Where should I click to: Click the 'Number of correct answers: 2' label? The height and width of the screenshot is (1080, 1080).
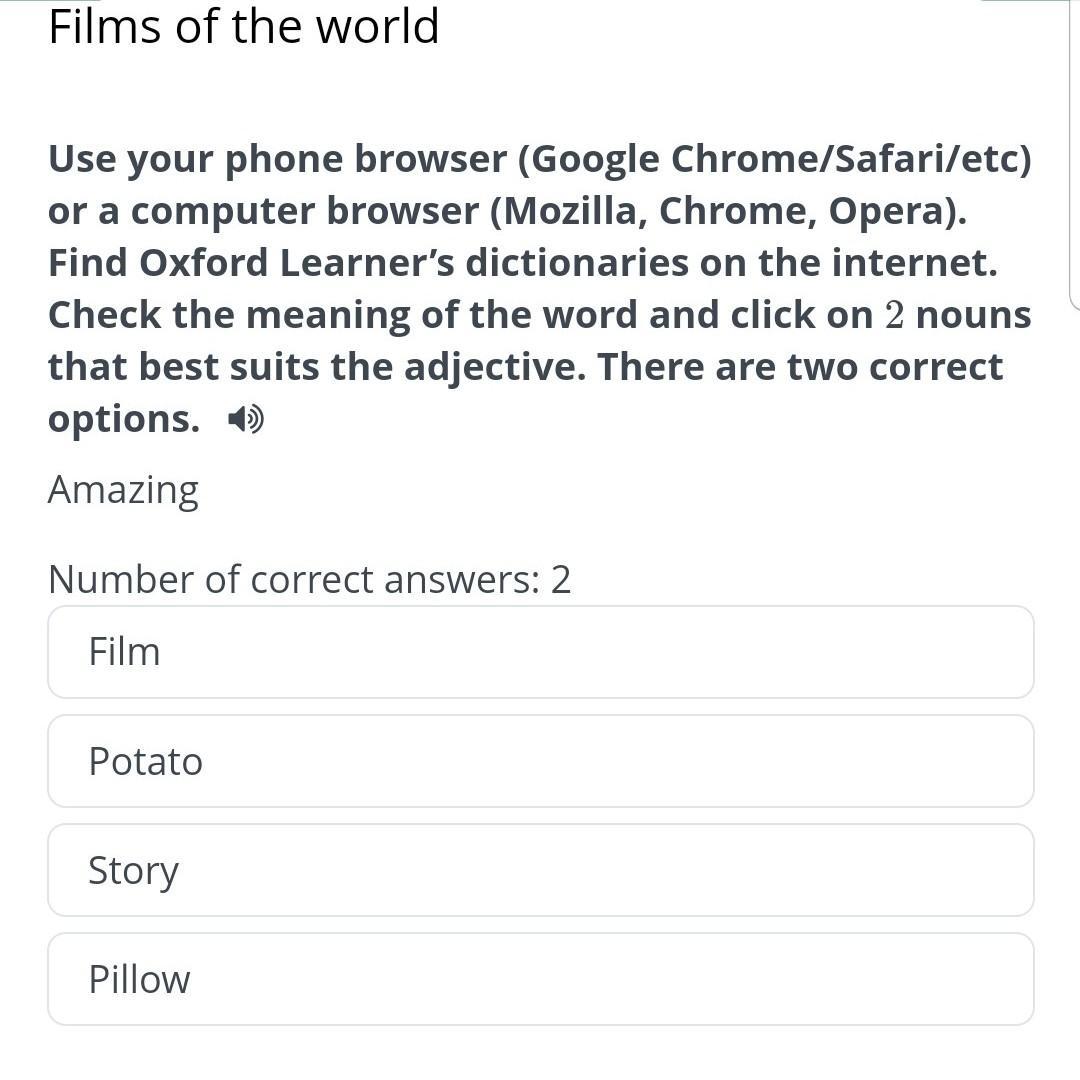[309, 580]
